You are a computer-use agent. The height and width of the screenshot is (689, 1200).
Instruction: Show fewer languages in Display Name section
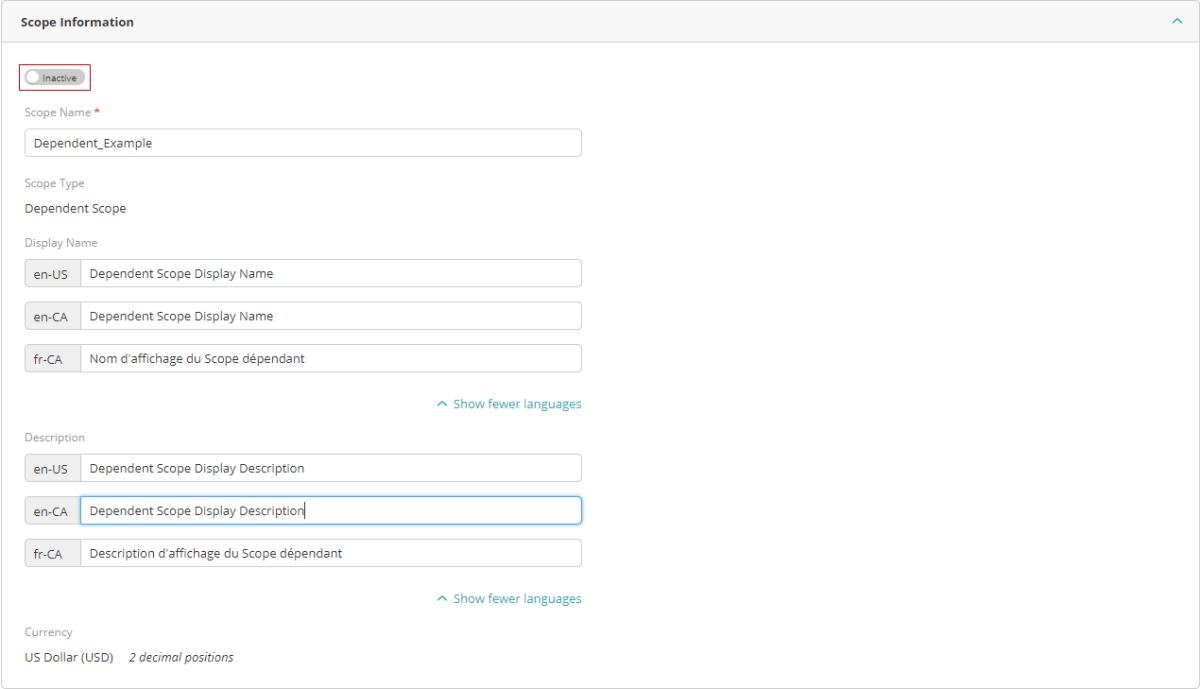pyautogui.click(x=509, y=404)
